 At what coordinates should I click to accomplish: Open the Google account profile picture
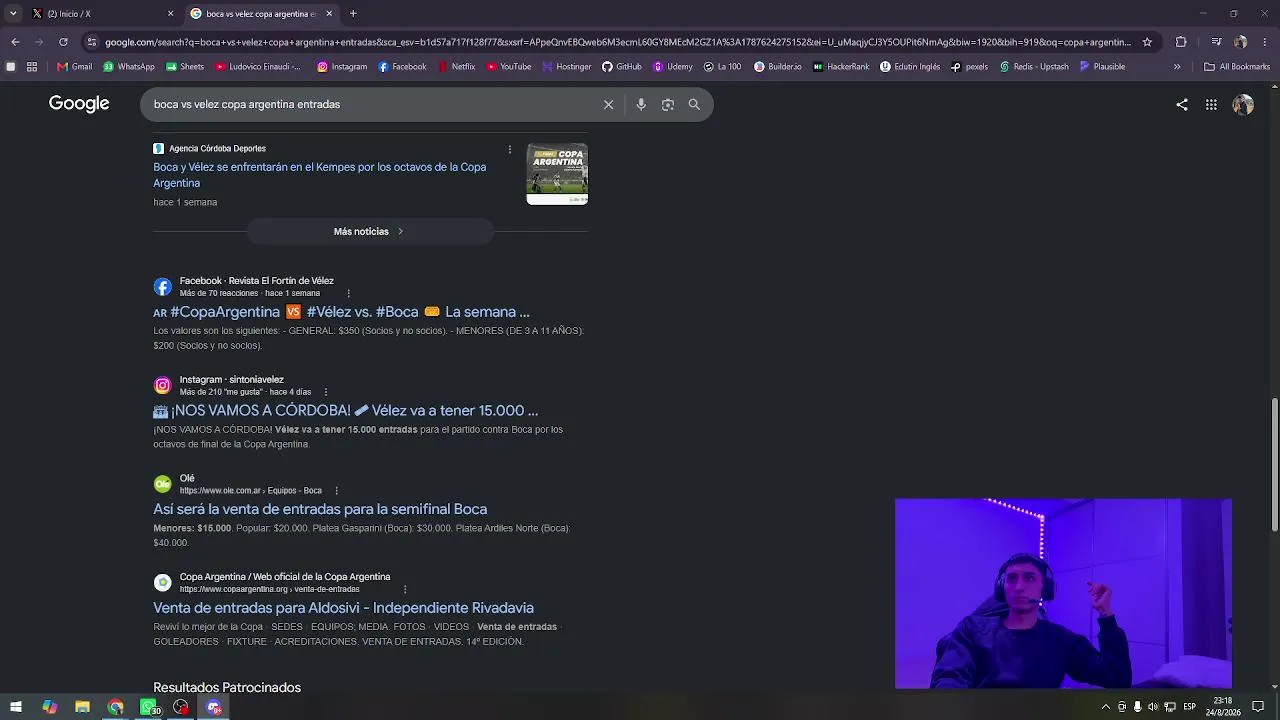(x=1243, y=104)
